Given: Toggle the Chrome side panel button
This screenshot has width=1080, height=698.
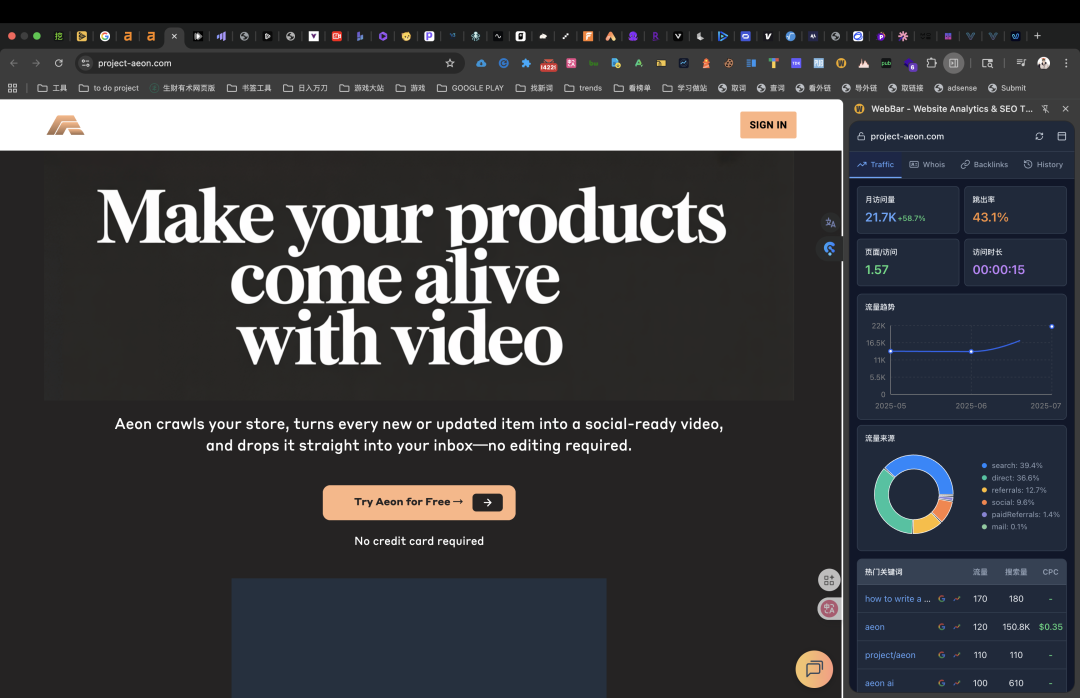Looking at the screenshot, I should tap(953, 63).
